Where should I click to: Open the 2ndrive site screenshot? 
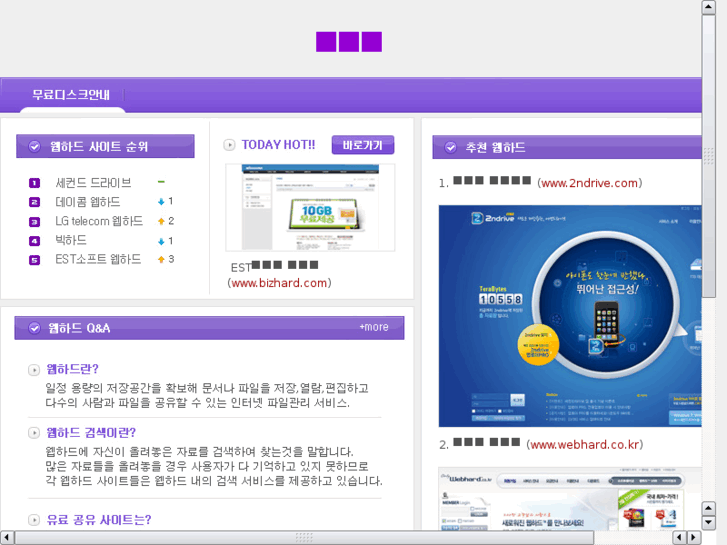pyautogui.click(x=570, y=316)
